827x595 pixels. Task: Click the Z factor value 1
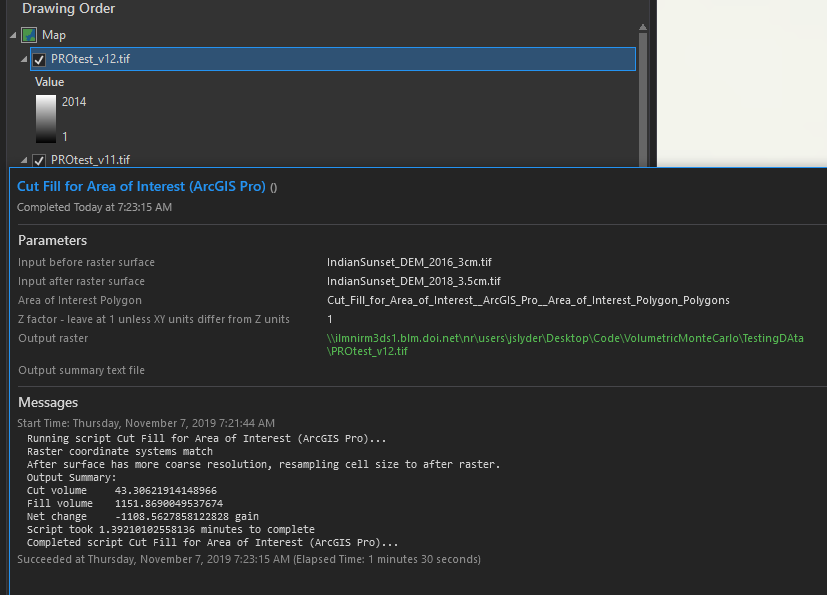pos(330,319)
